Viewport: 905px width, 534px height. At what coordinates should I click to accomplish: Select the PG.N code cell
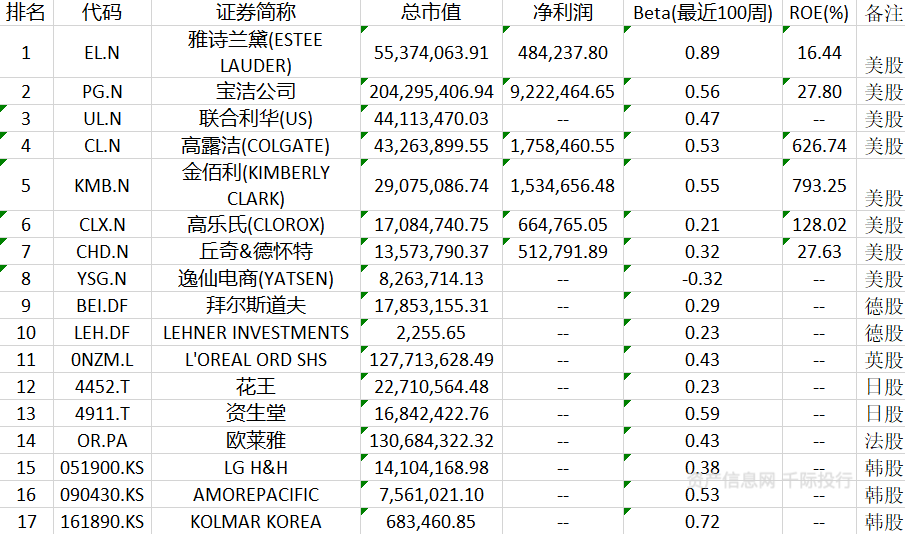(x=102, y=91)
